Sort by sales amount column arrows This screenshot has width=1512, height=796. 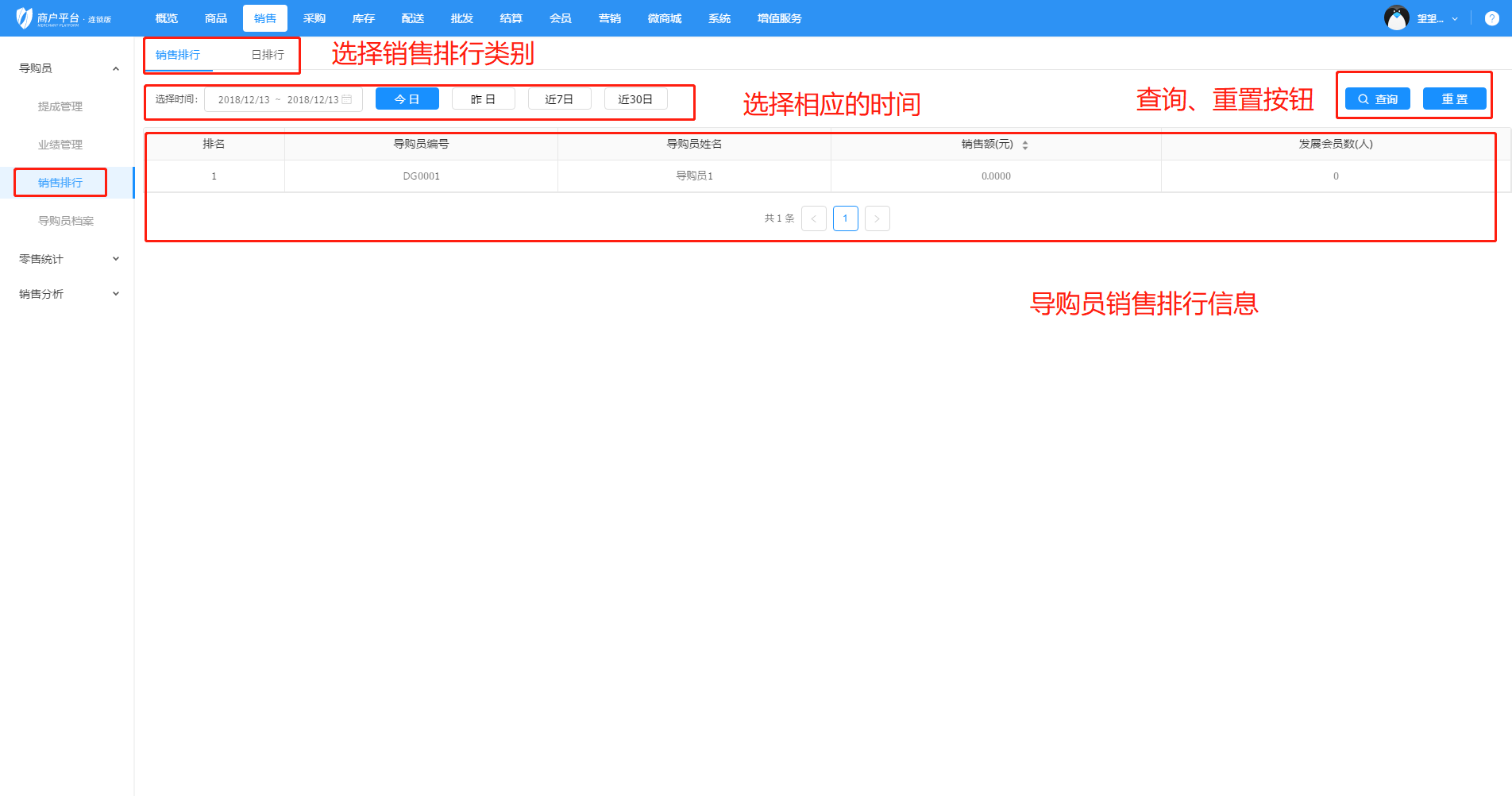pos(1024,145)
